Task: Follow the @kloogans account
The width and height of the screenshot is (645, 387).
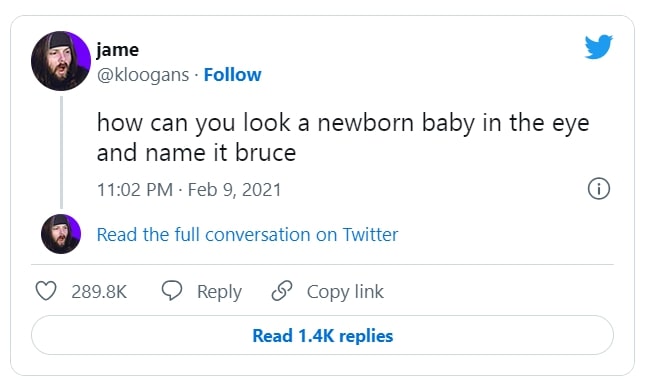Action: click(232, 75)
